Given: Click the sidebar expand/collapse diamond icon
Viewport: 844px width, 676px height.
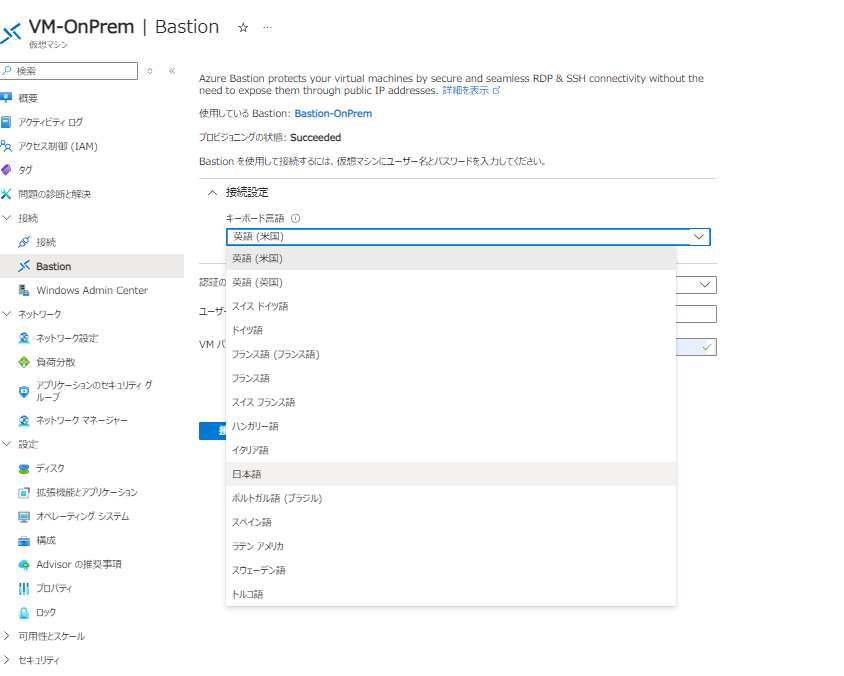Looking at the screenshot, I should click(x=150, y=71).
